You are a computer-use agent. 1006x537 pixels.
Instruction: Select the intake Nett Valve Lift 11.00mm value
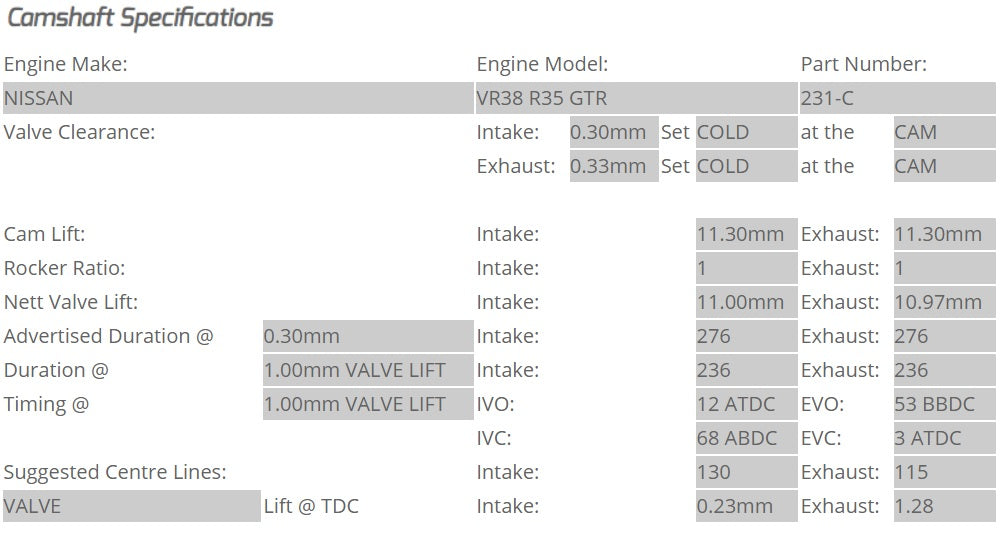click(746, 303)
